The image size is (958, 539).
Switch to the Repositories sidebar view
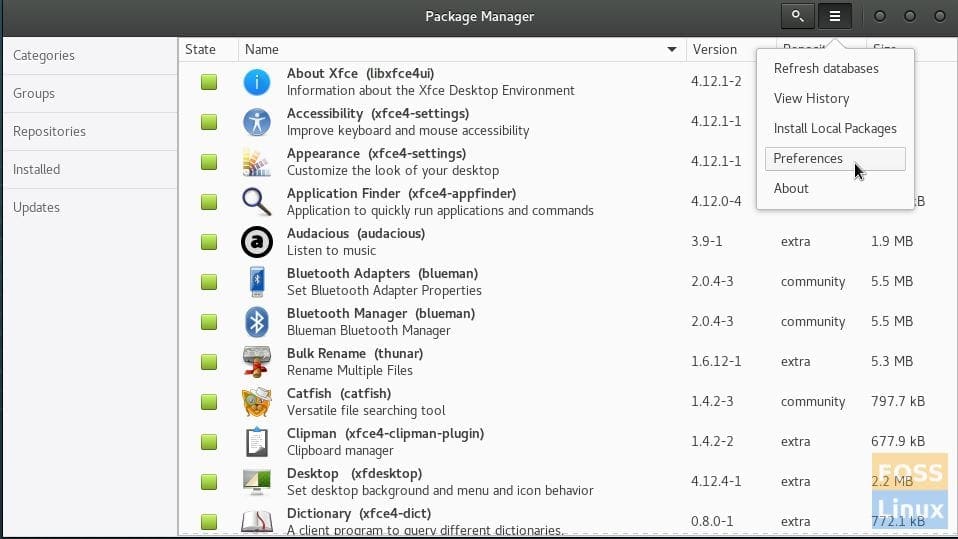tap(90, 131)
